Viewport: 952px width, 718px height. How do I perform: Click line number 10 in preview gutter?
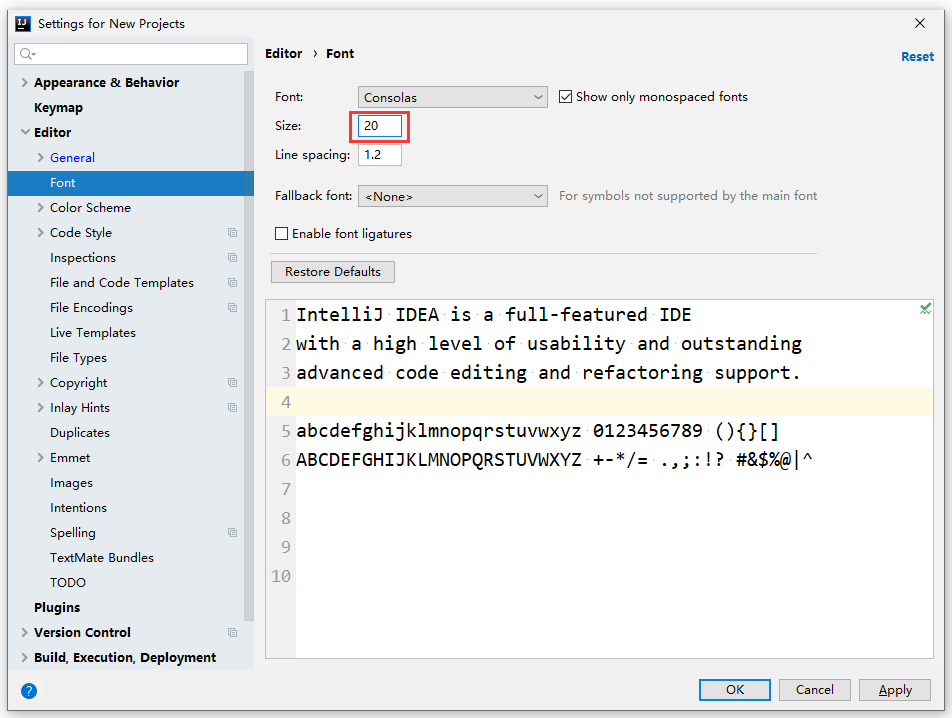tap(280, 576)
